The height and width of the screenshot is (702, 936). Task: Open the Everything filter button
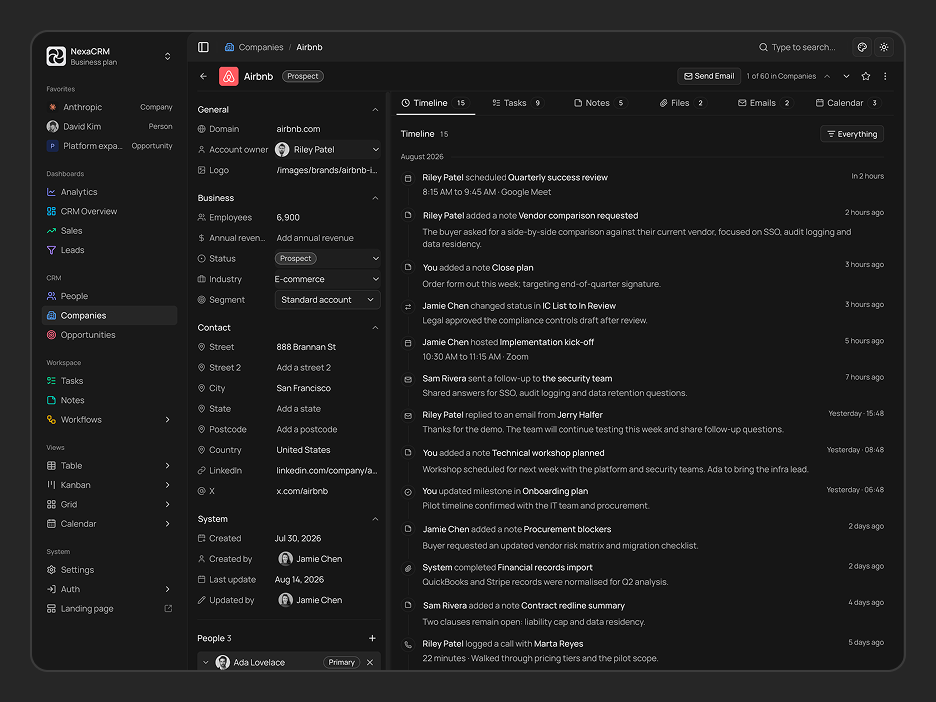(852, 134)
